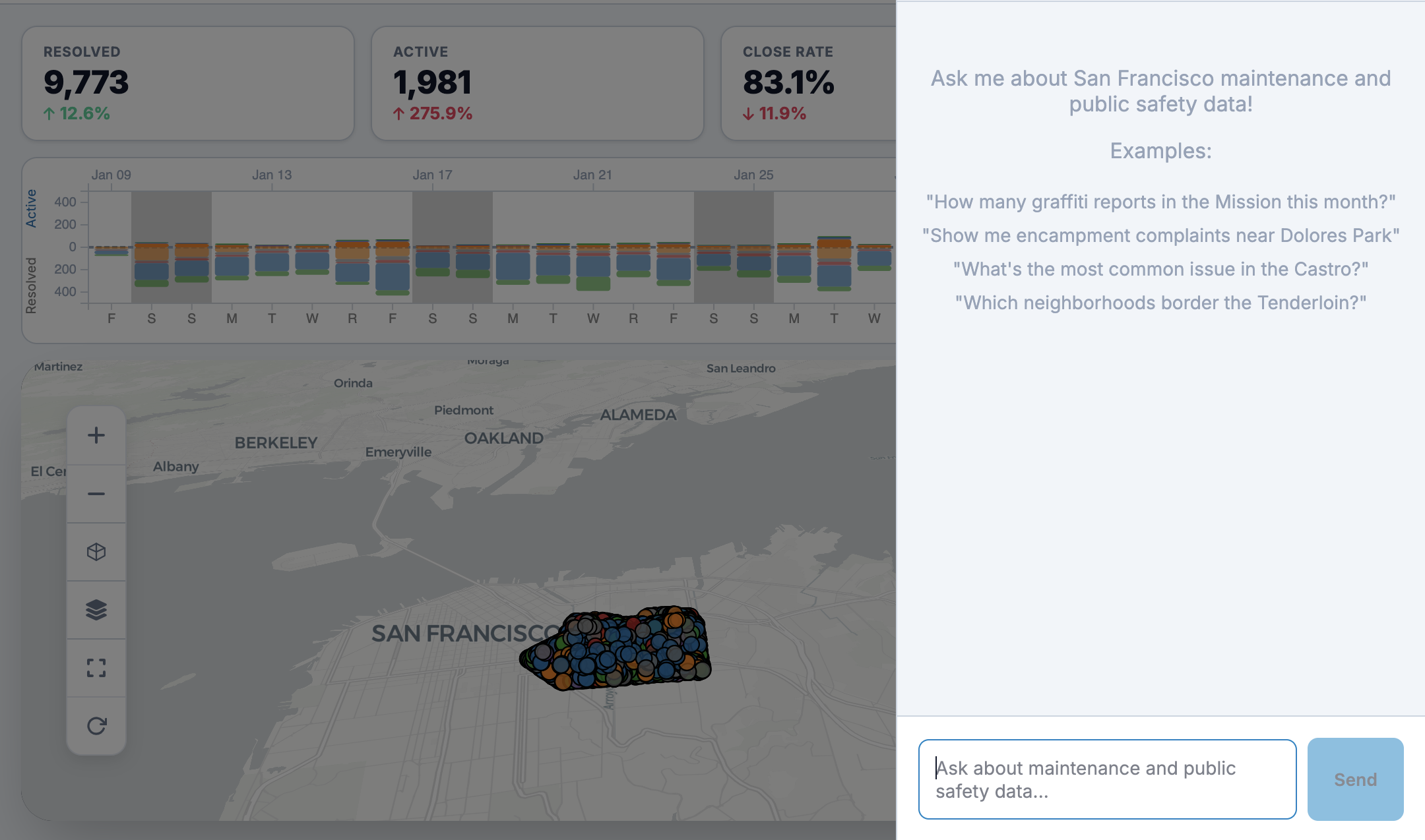Click the graffiti reports example question
Viewport: 1425px width, 840px height.
(x=1160, y=202)
